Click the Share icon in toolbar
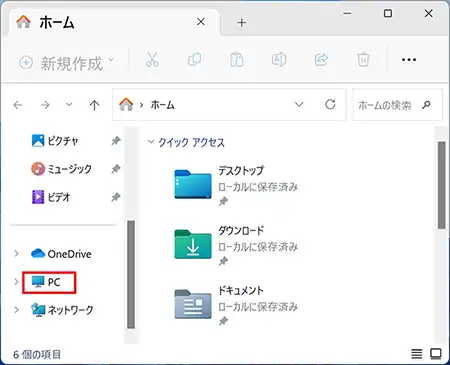 (321, 60)
